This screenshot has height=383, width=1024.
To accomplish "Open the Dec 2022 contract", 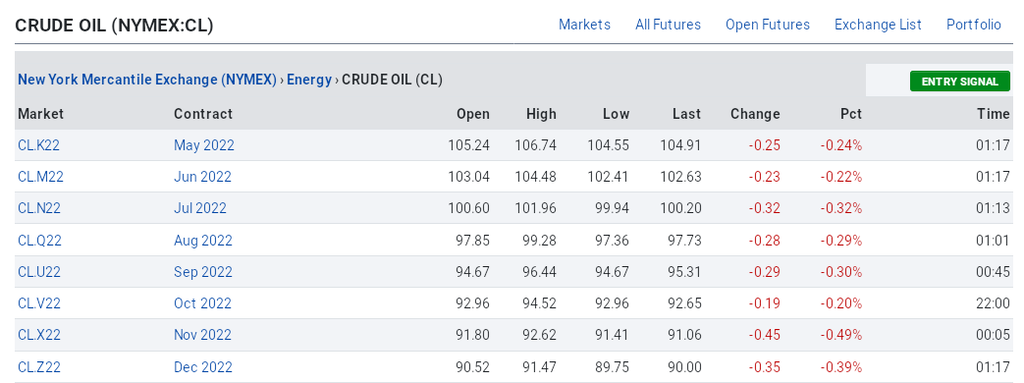I will point(203,367).
